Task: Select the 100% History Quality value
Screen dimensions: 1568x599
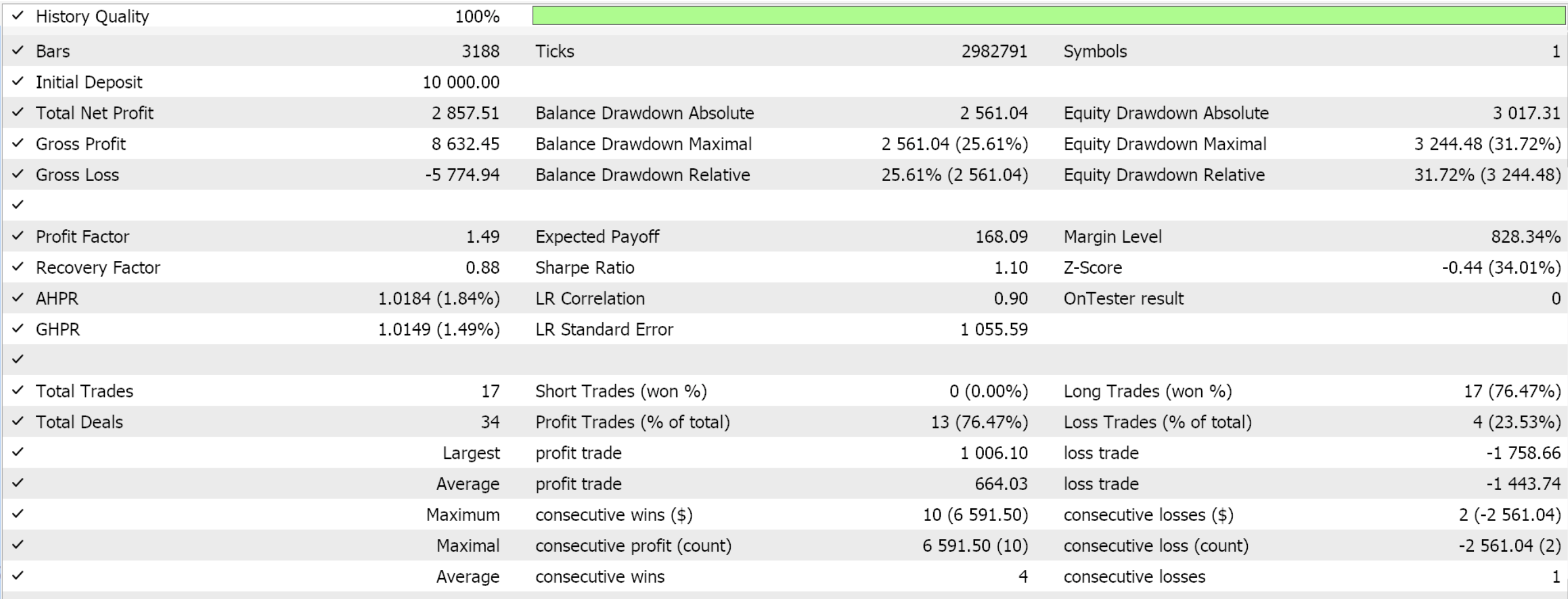Action: [x=477, y=16]
